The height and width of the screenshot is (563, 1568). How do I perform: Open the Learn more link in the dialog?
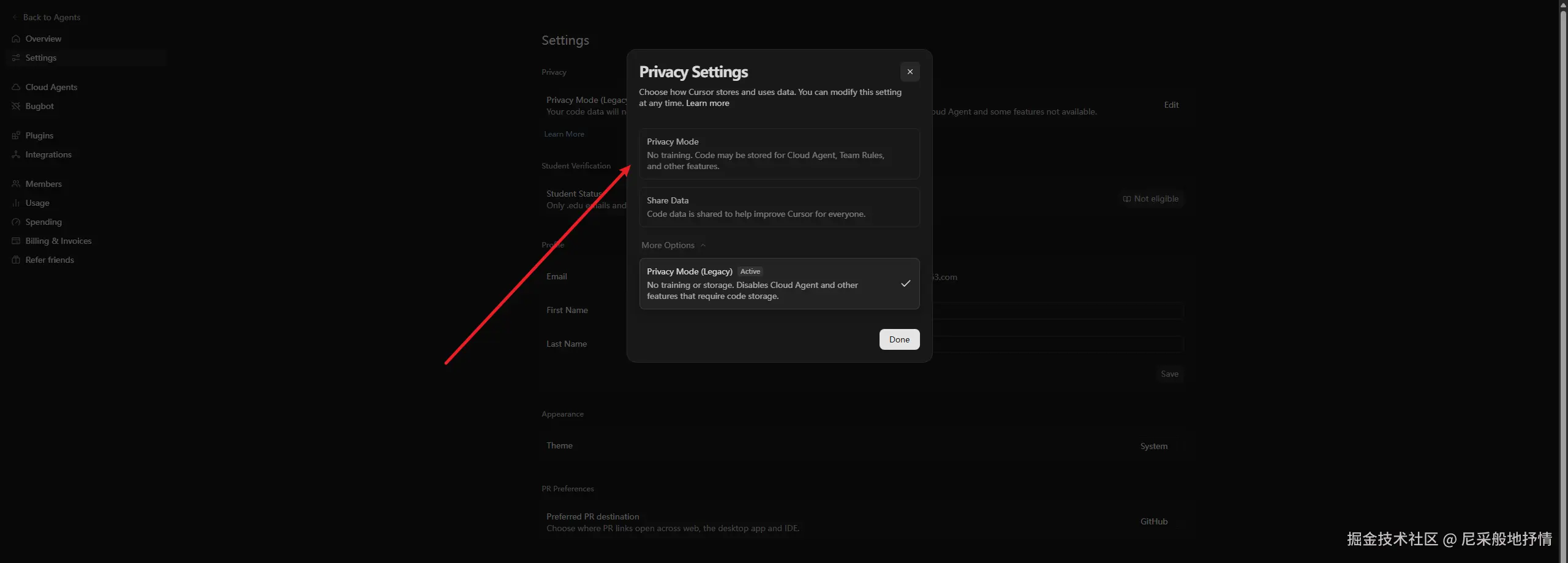(x=707, y=103)
